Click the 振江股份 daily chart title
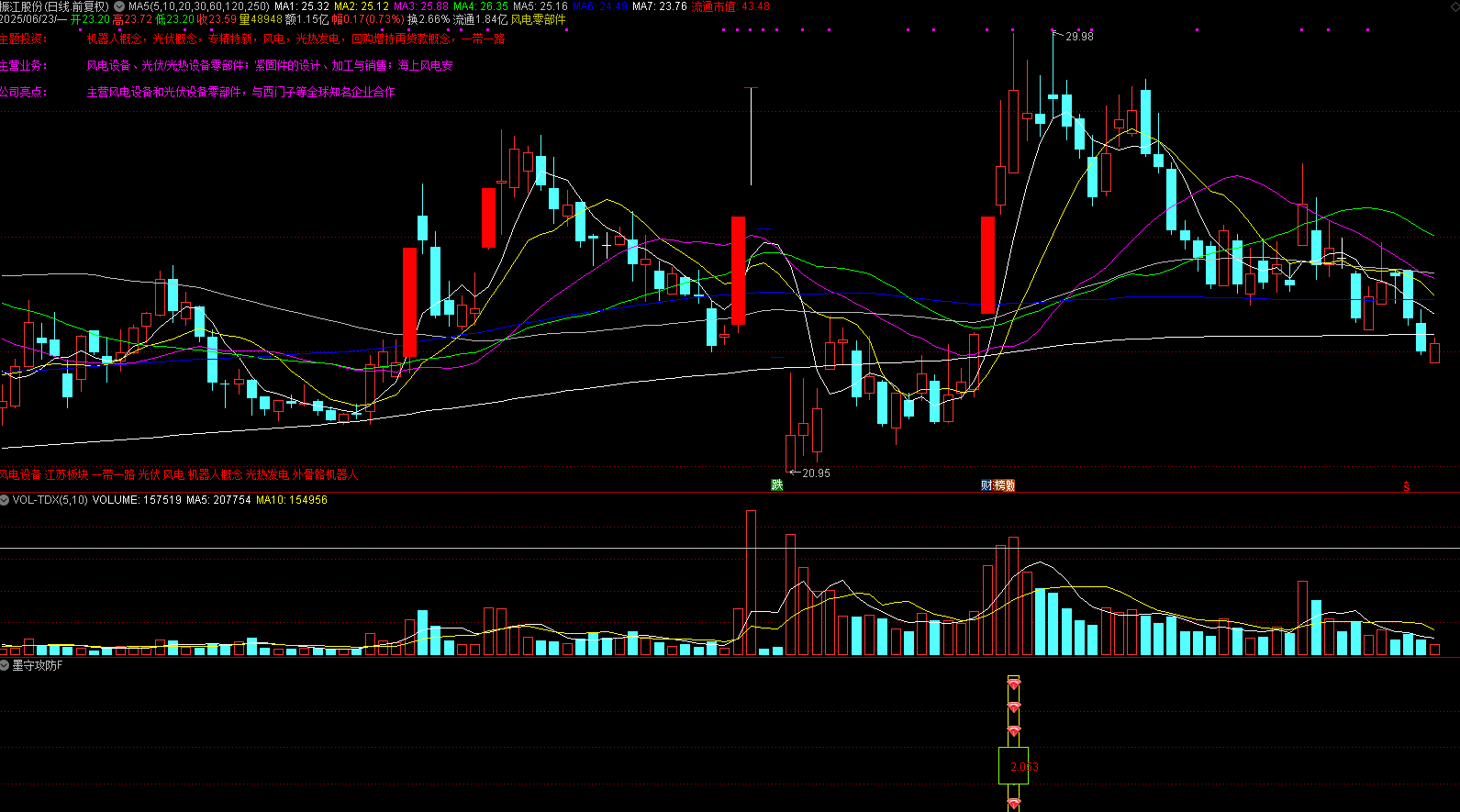 point(54,6)
